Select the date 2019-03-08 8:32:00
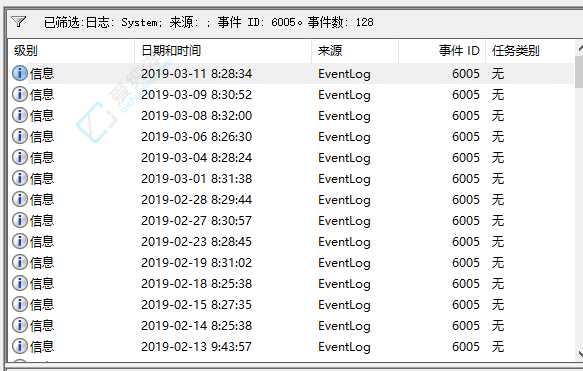583x371 pixels. tap(196, 116)
